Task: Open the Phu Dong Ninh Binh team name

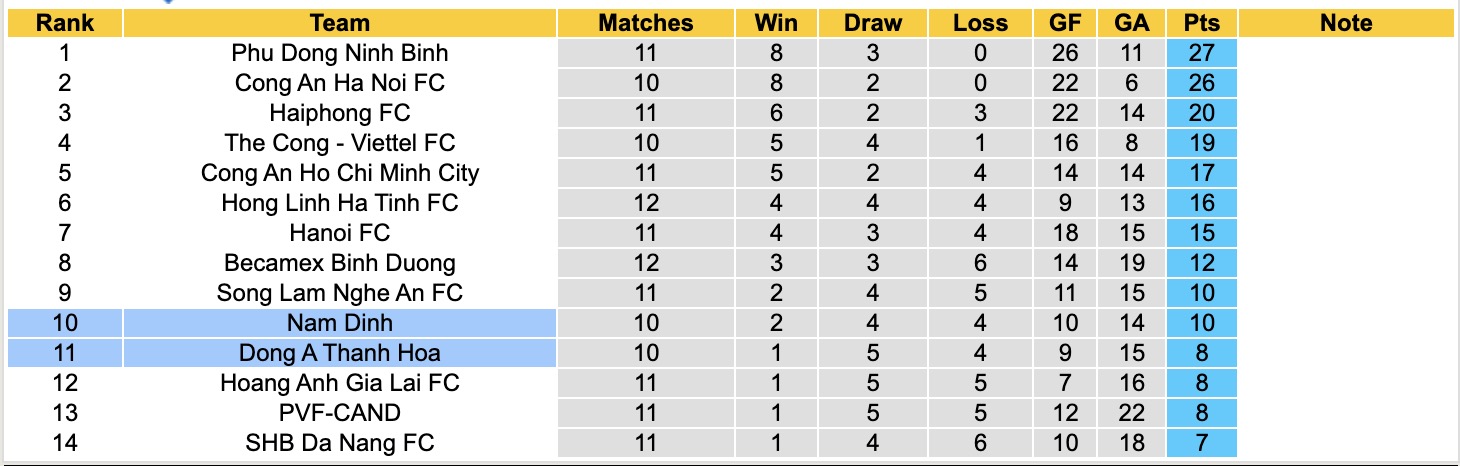Action: [x=339, y=53]
